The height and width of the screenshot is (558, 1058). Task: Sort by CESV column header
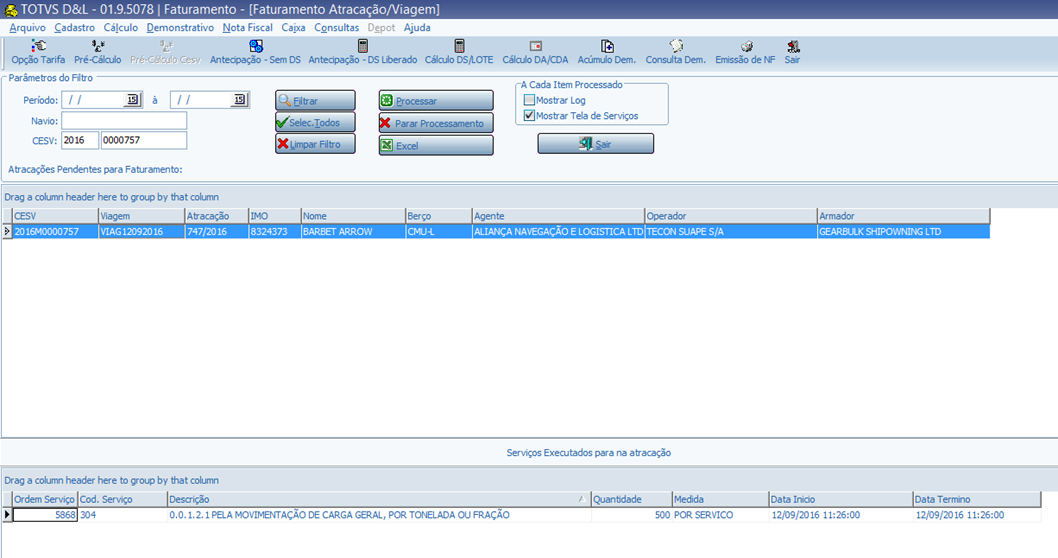(x=55, y=216)
